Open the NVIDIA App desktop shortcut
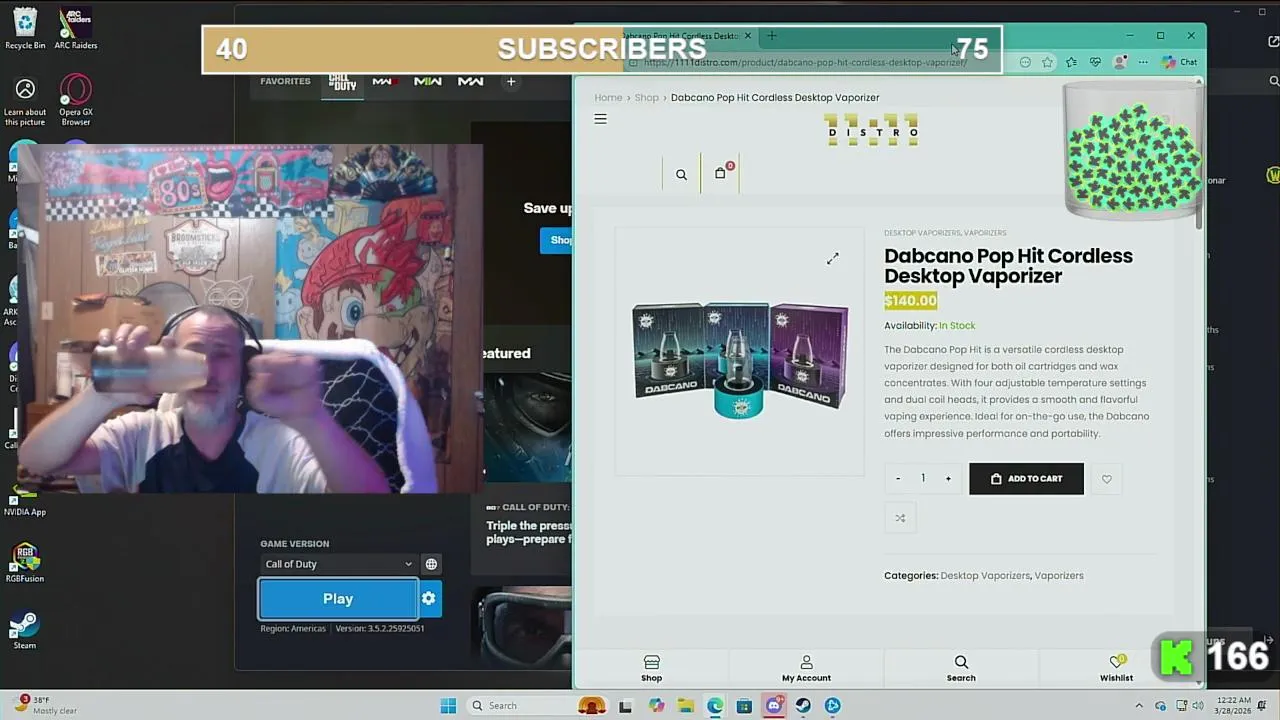The image size is (1280, 720). click(24, 500)
